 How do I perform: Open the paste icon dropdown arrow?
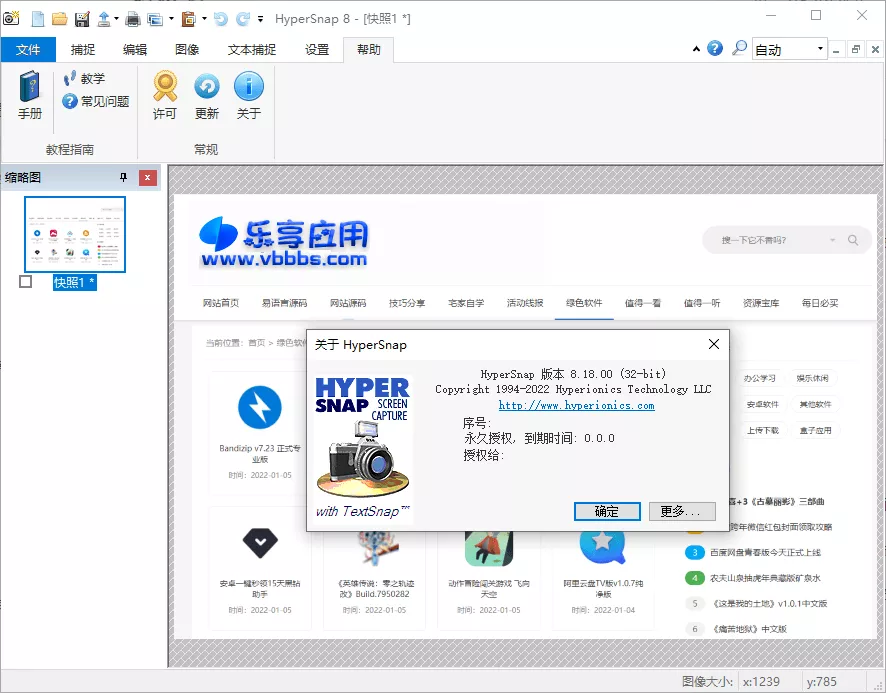(204, 18)
